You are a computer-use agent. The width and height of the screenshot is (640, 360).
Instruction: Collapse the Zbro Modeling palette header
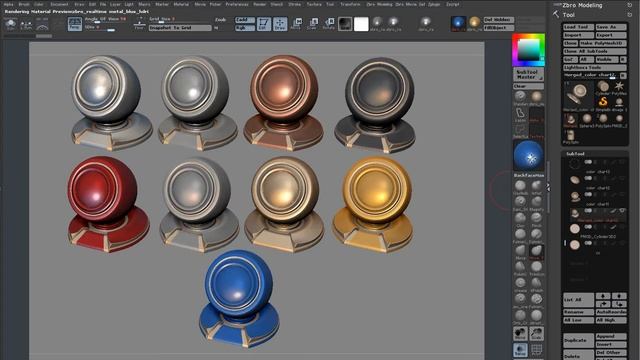click(x=582, y=5)
